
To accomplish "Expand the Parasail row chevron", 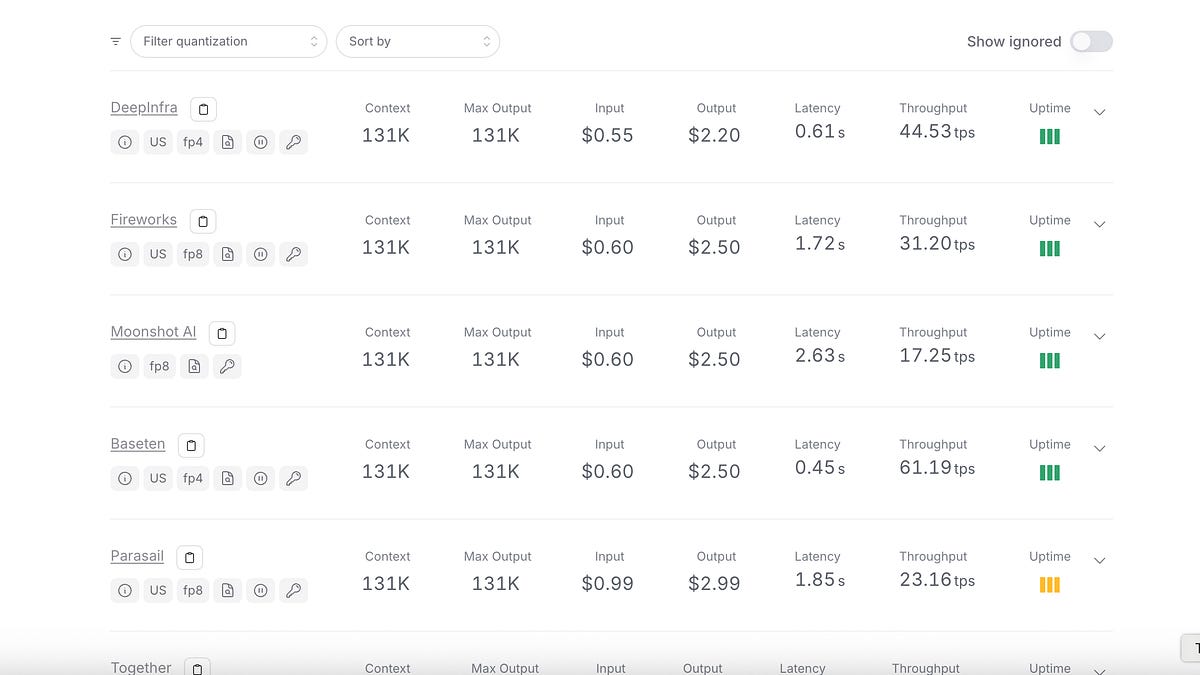I will pos(1100,560).
